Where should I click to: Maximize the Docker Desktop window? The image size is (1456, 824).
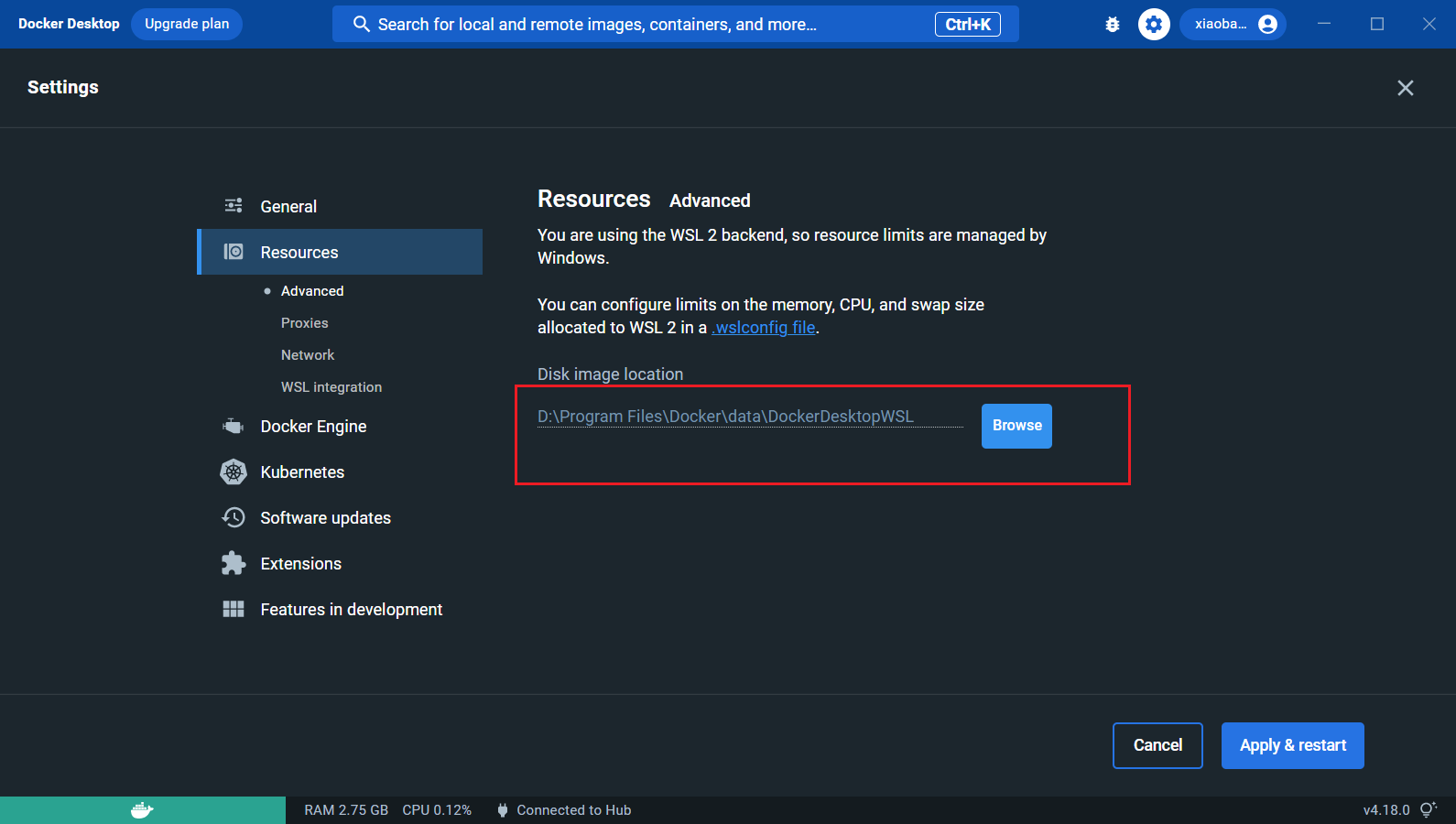(x=1377, y=24)
